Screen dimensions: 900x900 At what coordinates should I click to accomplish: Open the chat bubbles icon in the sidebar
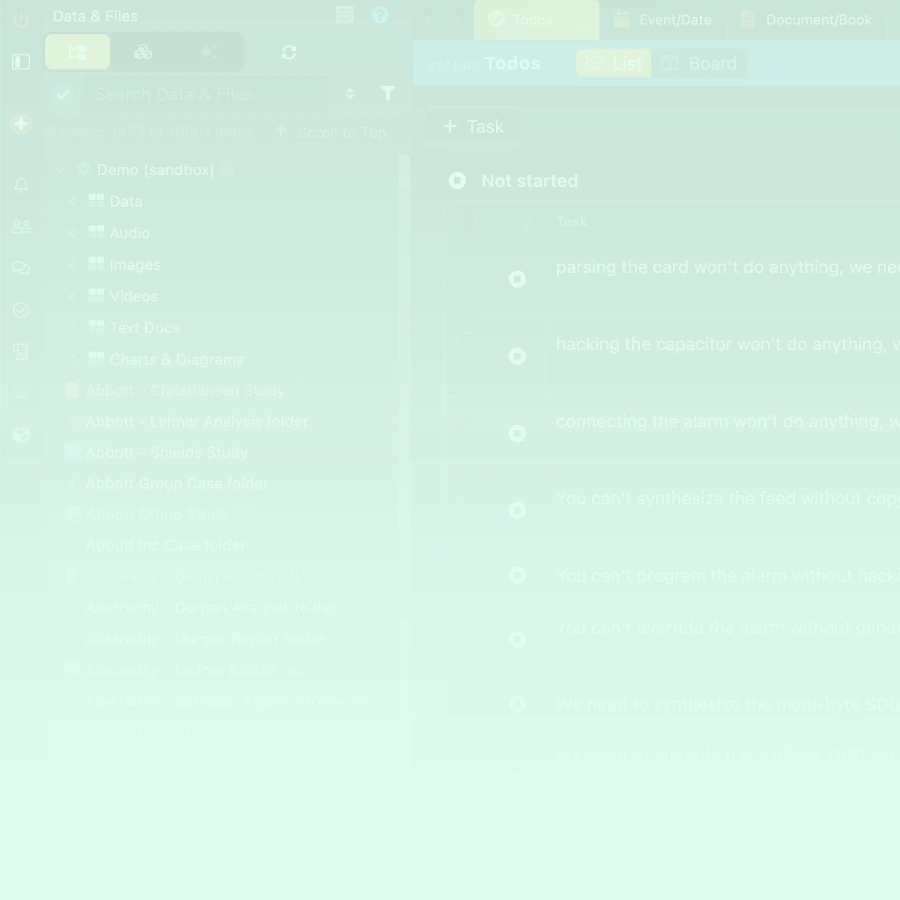pyautogui.click(x=21, y=269)
